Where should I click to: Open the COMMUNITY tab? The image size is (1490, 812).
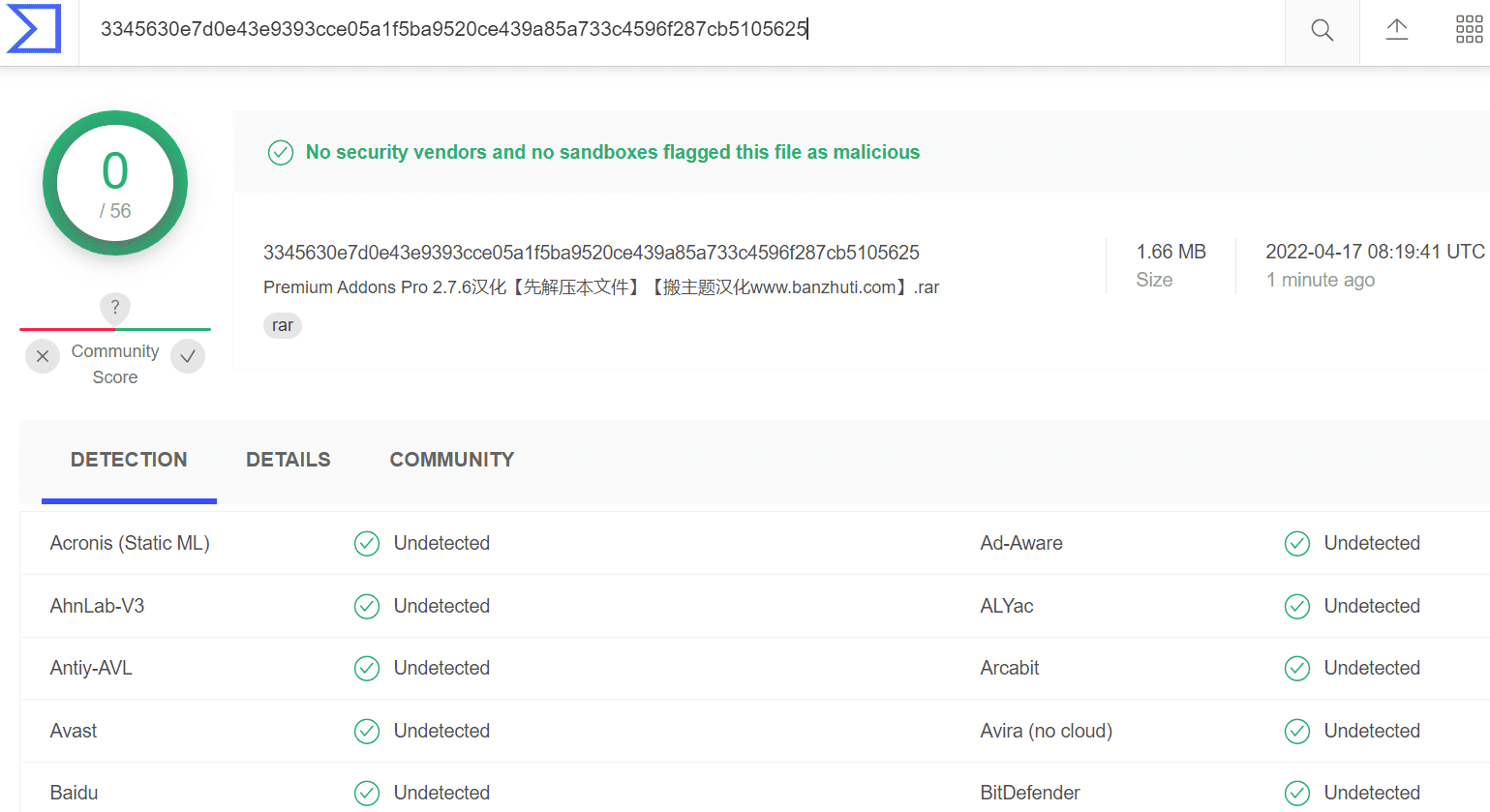coord(452,460)
